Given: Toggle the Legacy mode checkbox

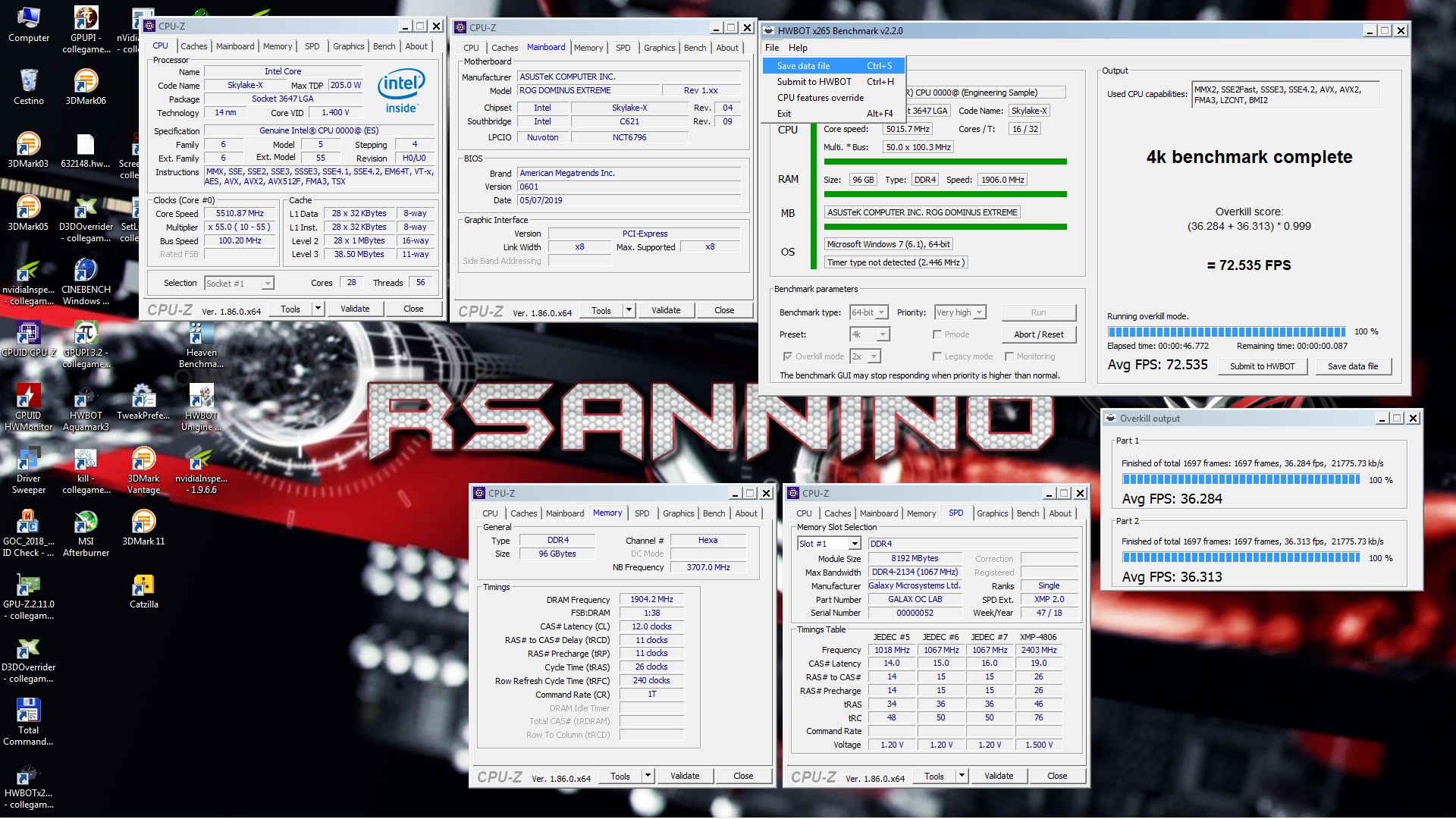Looking at the screenshot, I should pos(937,356).
